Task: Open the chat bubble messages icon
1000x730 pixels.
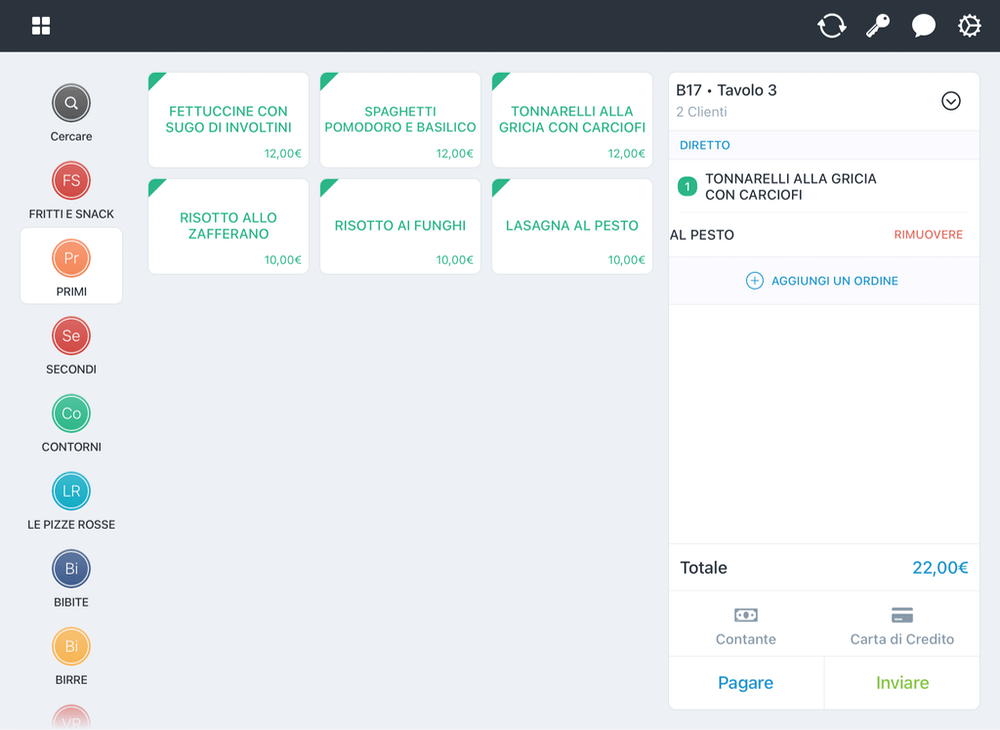Action: click(923, 26)
